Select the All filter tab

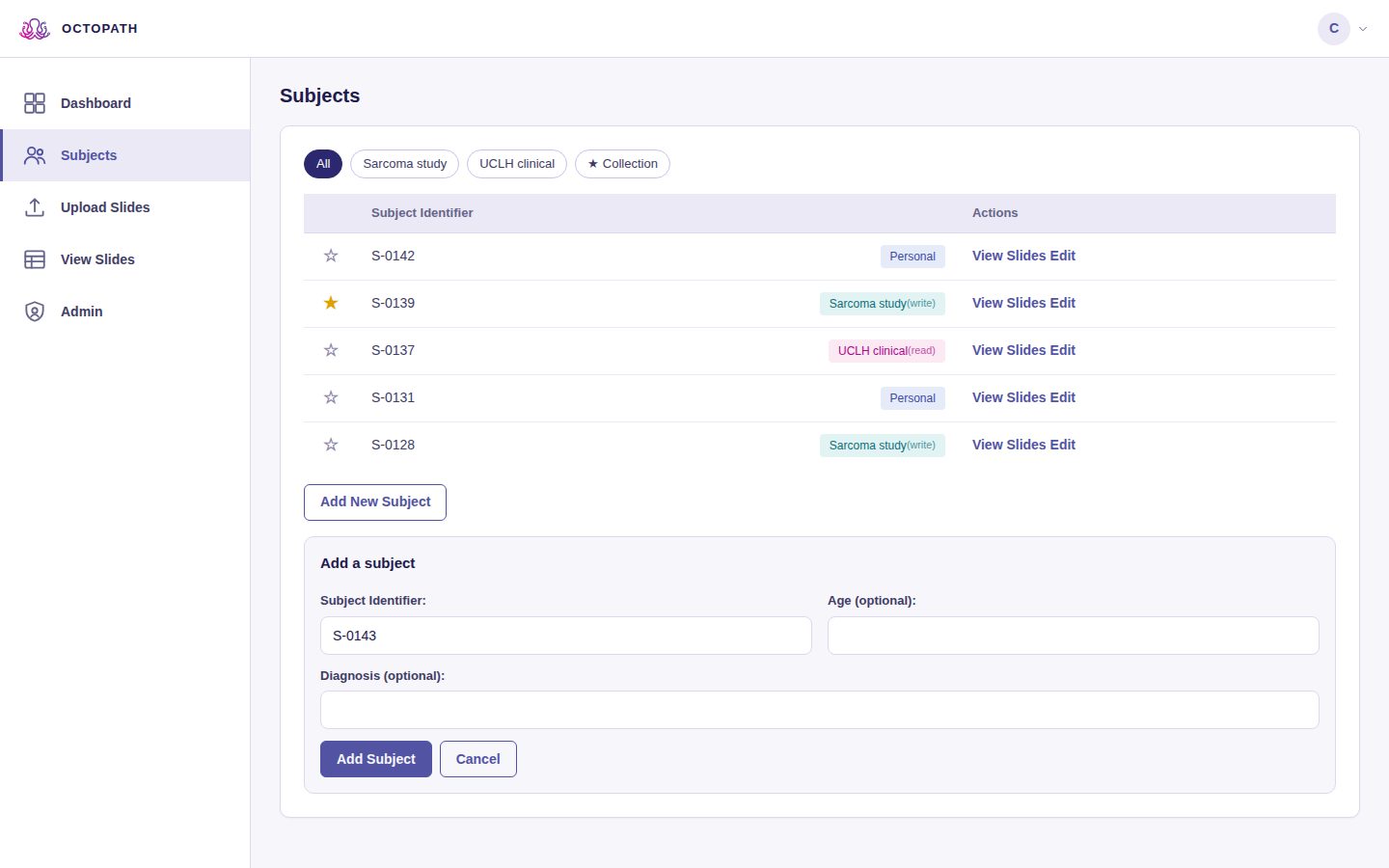pos(323,164)
